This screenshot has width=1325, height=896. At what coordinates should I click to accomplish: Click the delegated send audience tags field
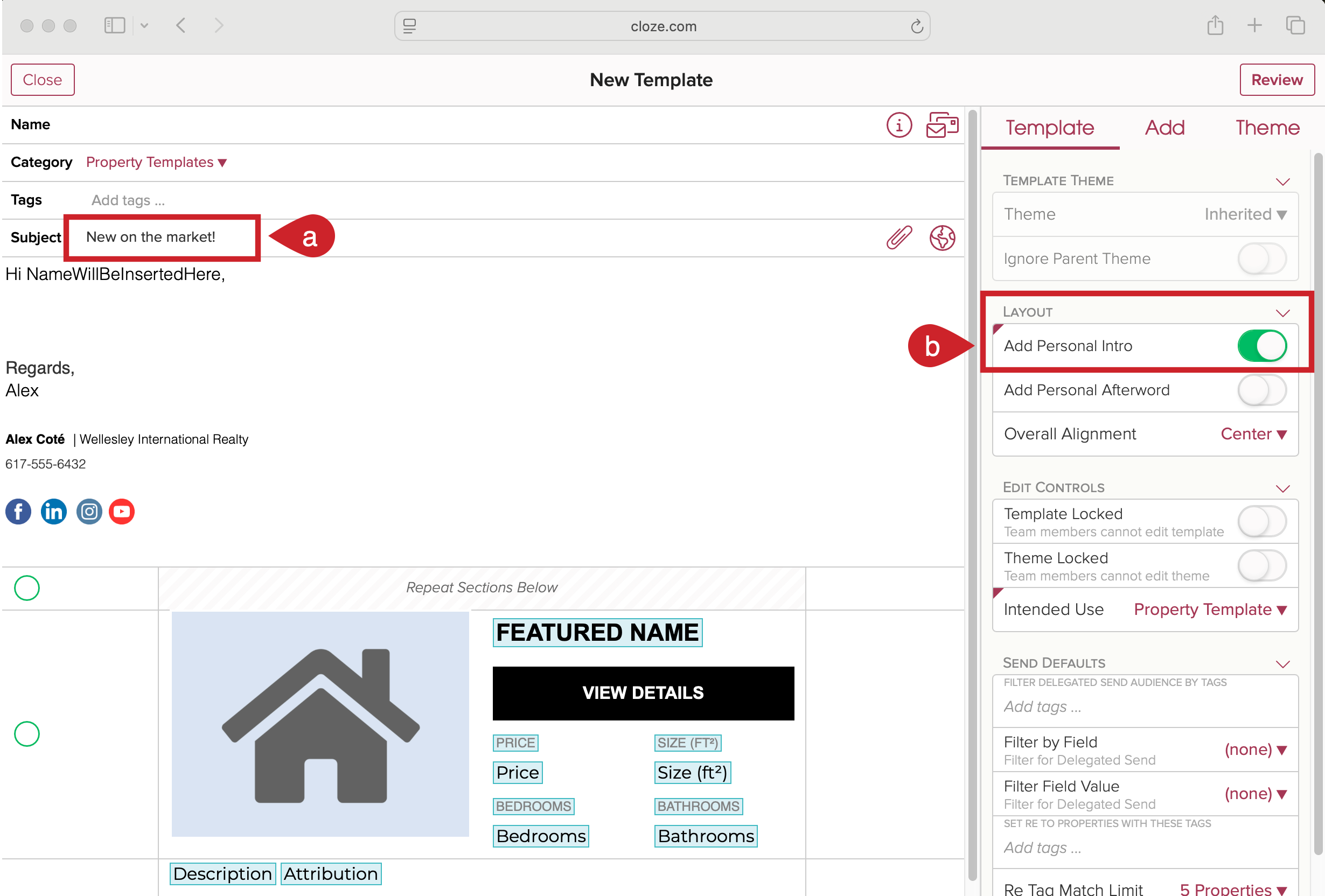pos(1145,707)
